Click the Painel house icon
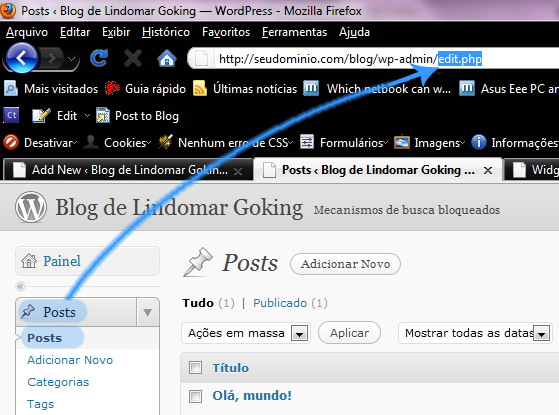Image resolution: width=559 pixels, height=415 pixels. pos(29,261)
